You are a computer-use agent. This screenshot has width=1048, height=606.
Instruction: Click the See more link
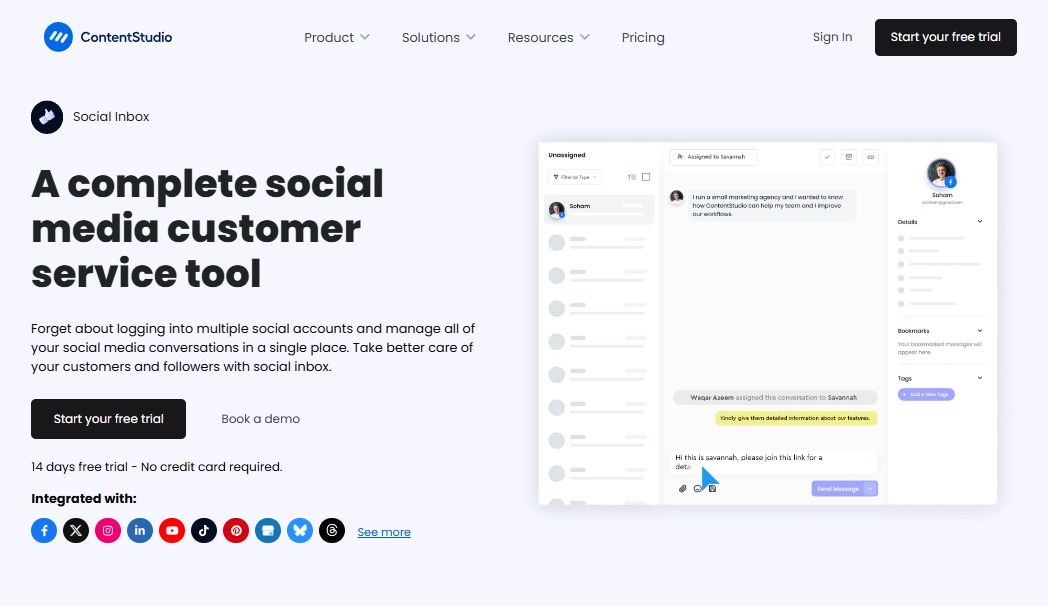[x=384, y=531]
